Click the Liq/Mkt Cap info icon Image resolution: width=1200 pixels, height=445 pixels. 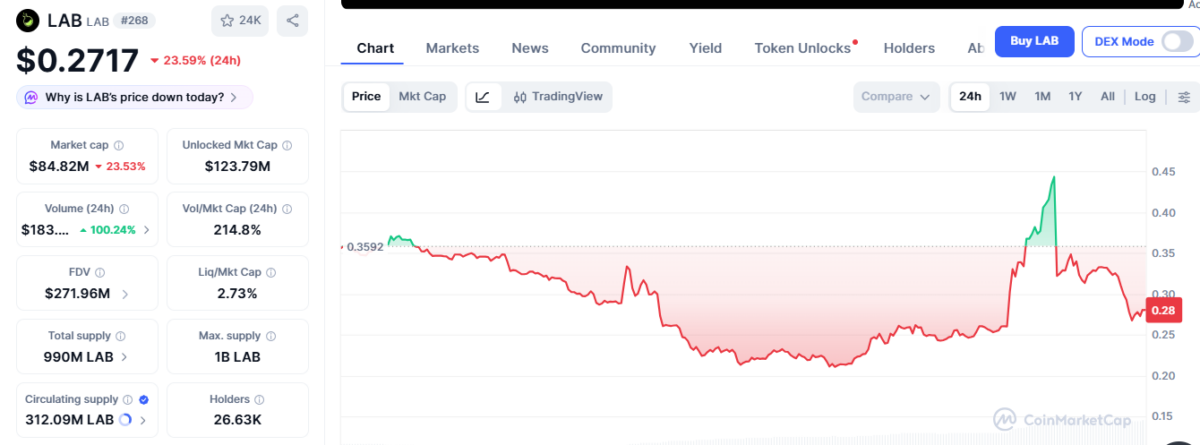click(x=272, y=272)
